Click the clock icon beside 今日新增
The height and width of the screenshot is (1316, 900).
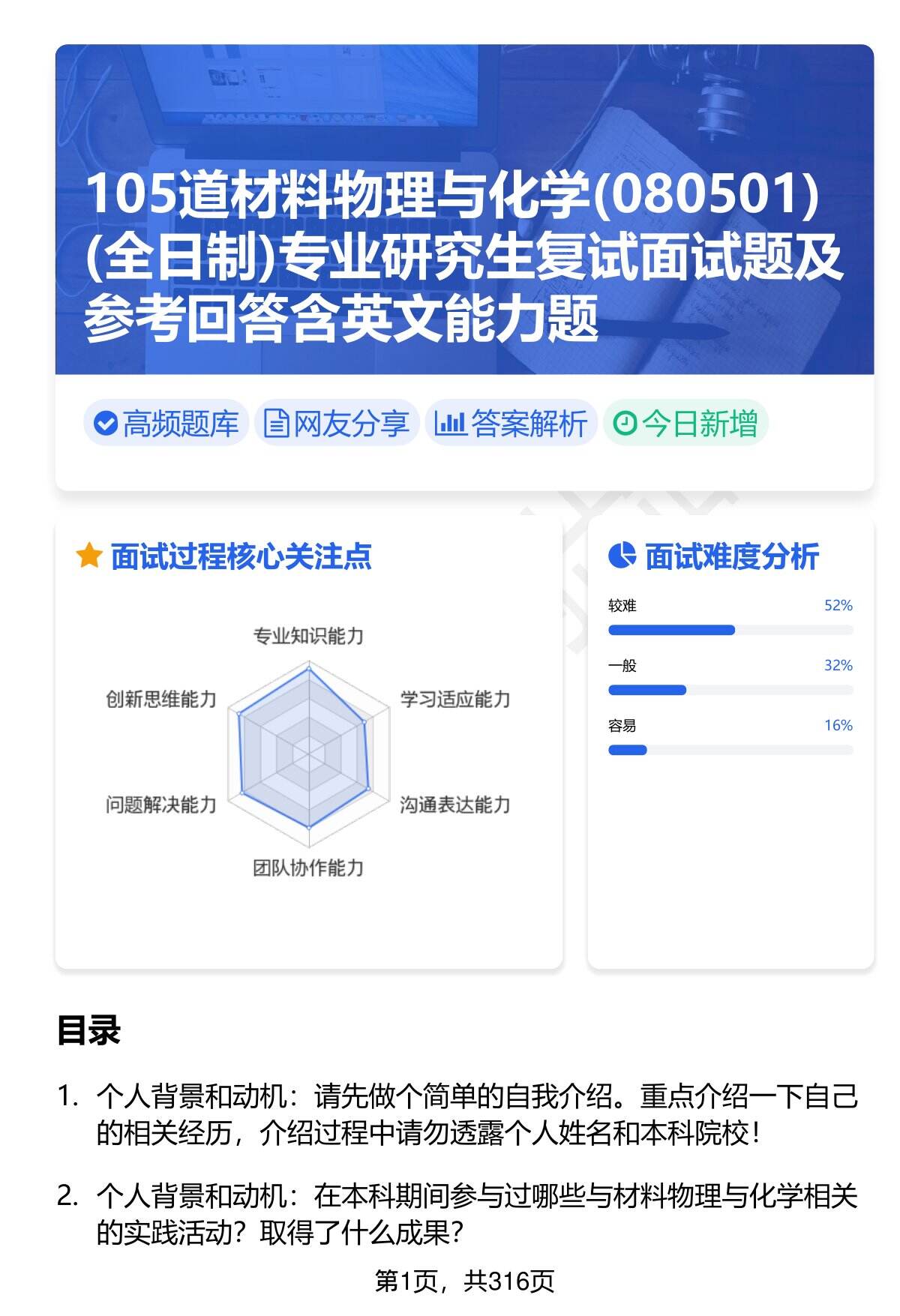(624, 424)
